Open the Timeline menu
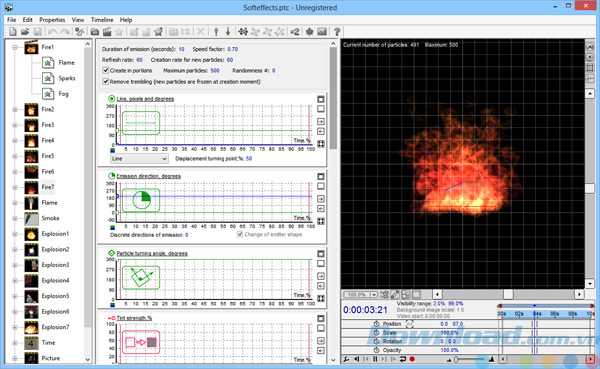The width and height of the screenshot is (600, 369). click(102, 20)
